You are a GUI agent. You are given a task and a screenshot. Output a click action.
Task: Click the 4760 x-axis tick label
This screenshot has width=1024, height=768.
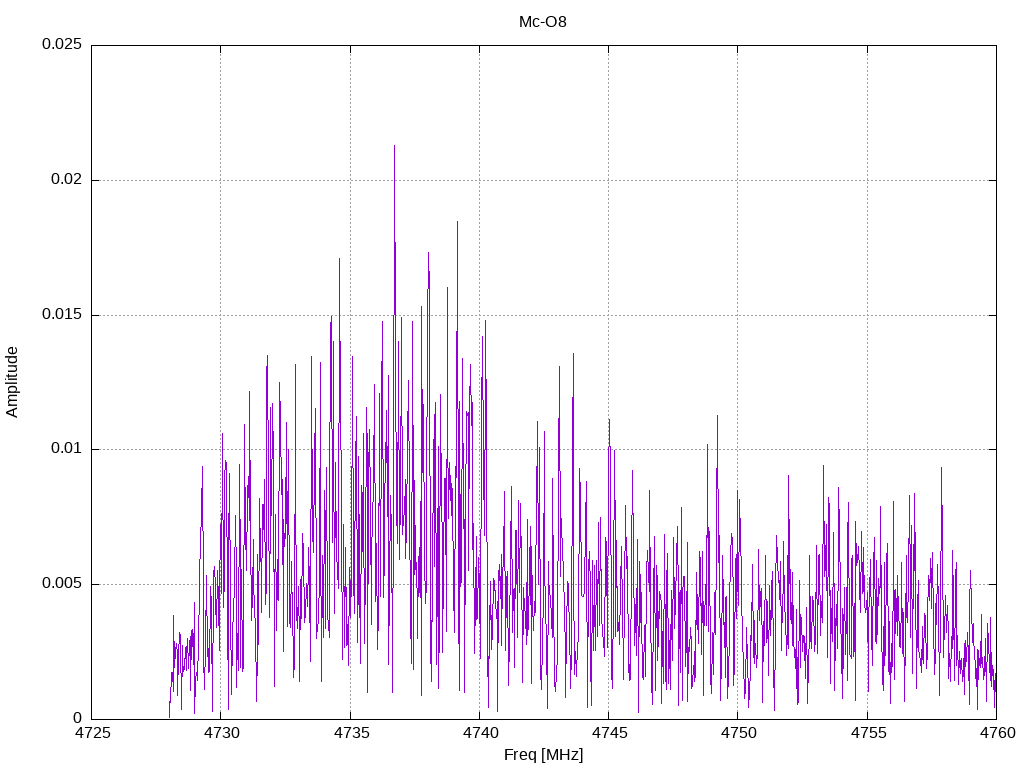997,733
